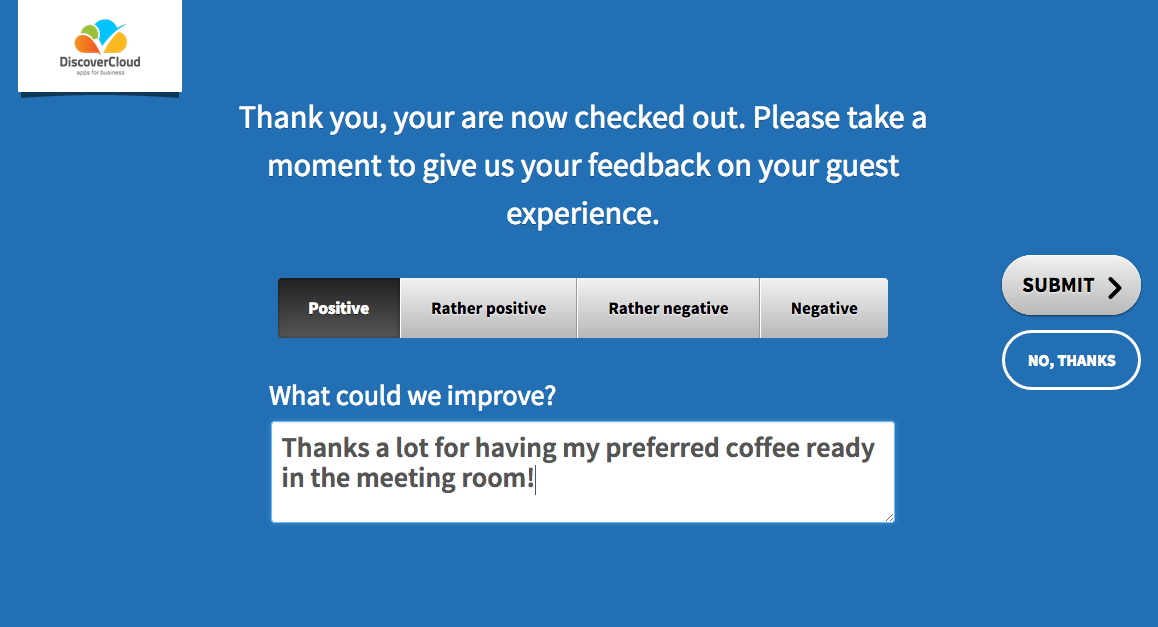Click the "What could we improve?" label
The image size is (1158, 627).
[x=412, y=395]
